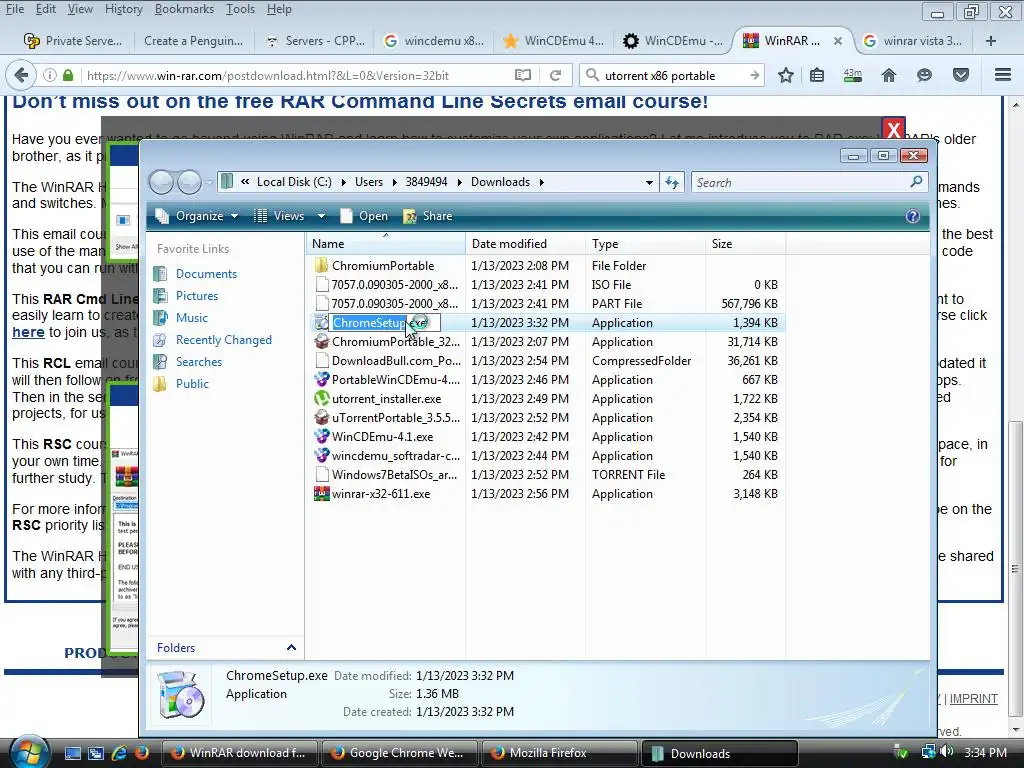Viewport: 1024px width, 768px height.
Task: Click arrow after Downloads in breadcrumb
Action: (x=541, y=182)
